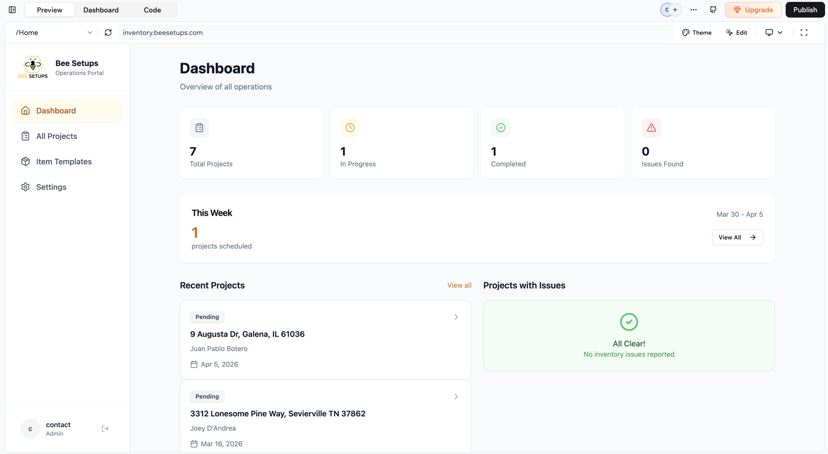Image resolution: width=828 pixels, height=454 pixels.
Task: Click the contact user avatar
Action: point(30,429)
